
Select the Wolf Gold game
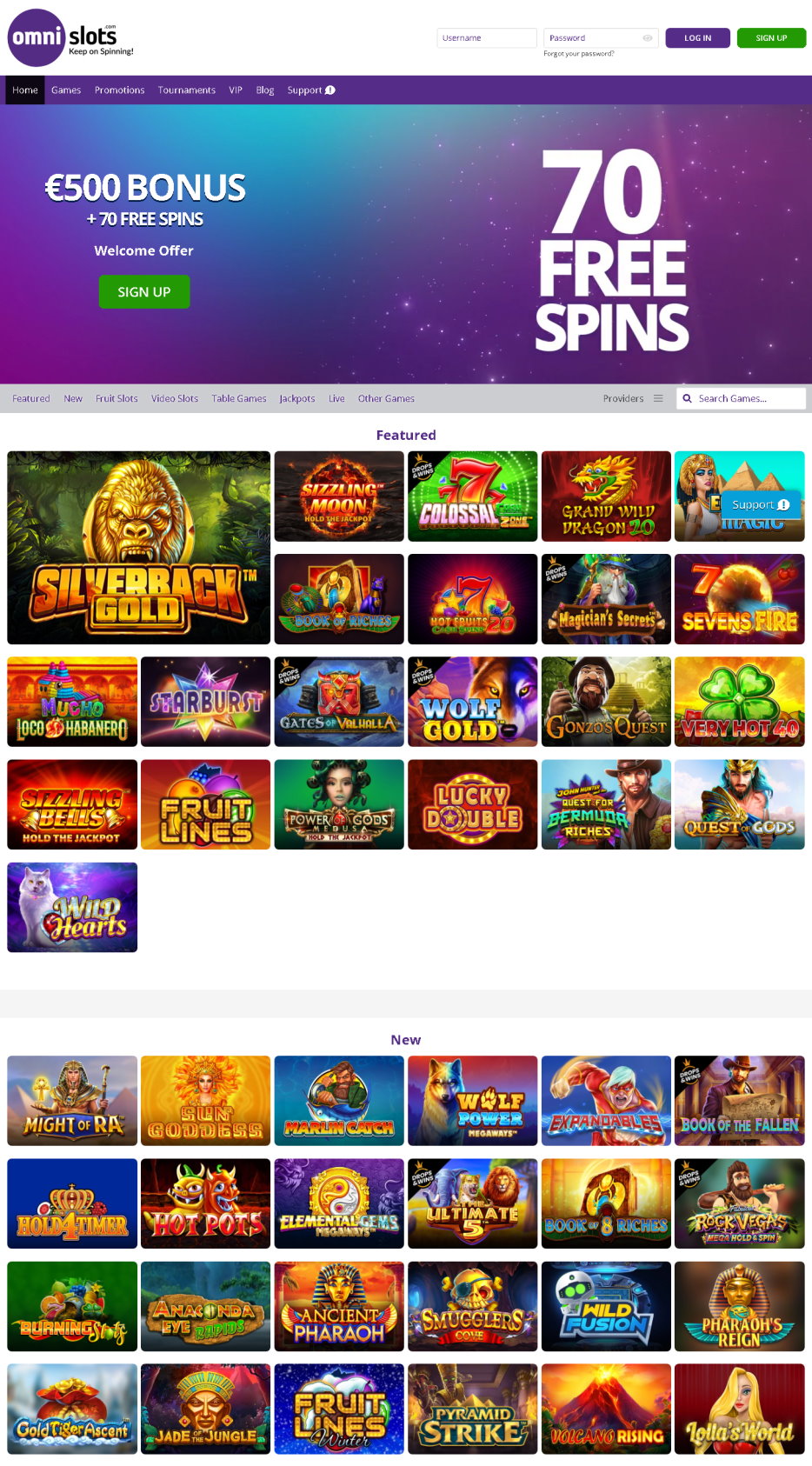click(x=472, y=702)
